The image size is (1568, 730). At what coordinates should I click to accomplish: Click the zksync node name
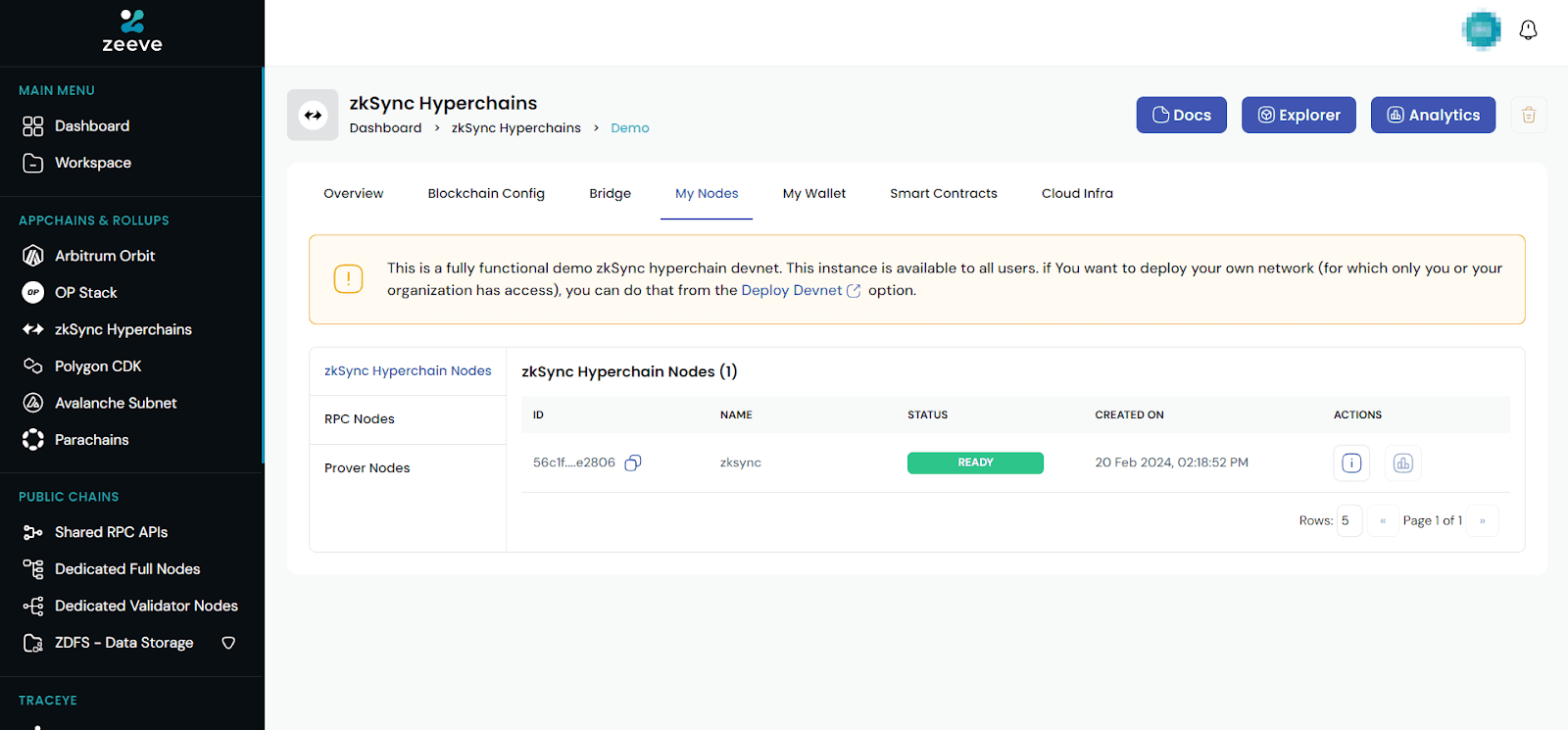(x=741, y=462)
